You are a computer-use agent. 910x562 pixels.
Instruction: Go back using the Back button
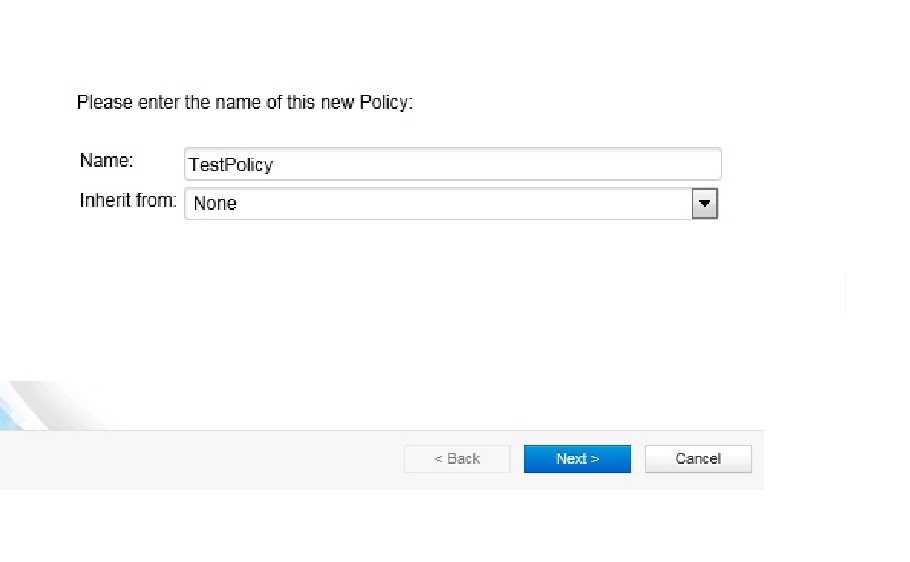457,459
